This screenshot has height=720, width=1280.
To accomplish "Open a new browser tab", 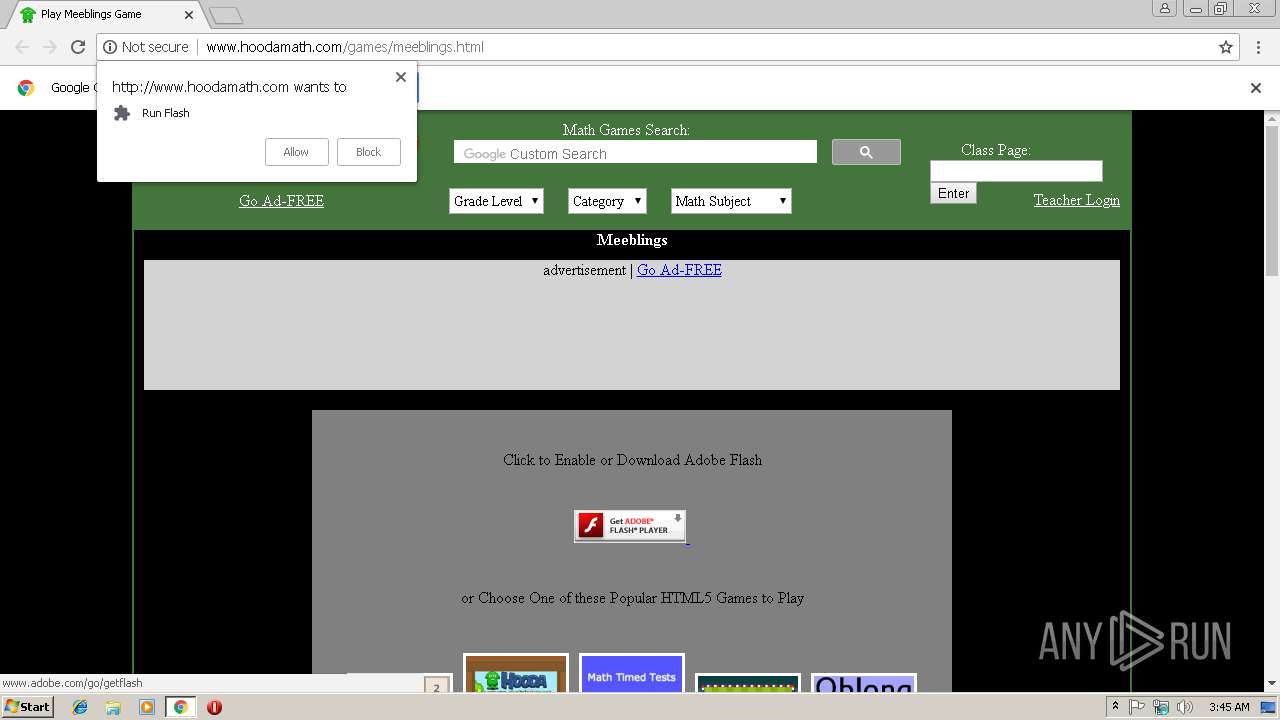I will tap(226, 15).
